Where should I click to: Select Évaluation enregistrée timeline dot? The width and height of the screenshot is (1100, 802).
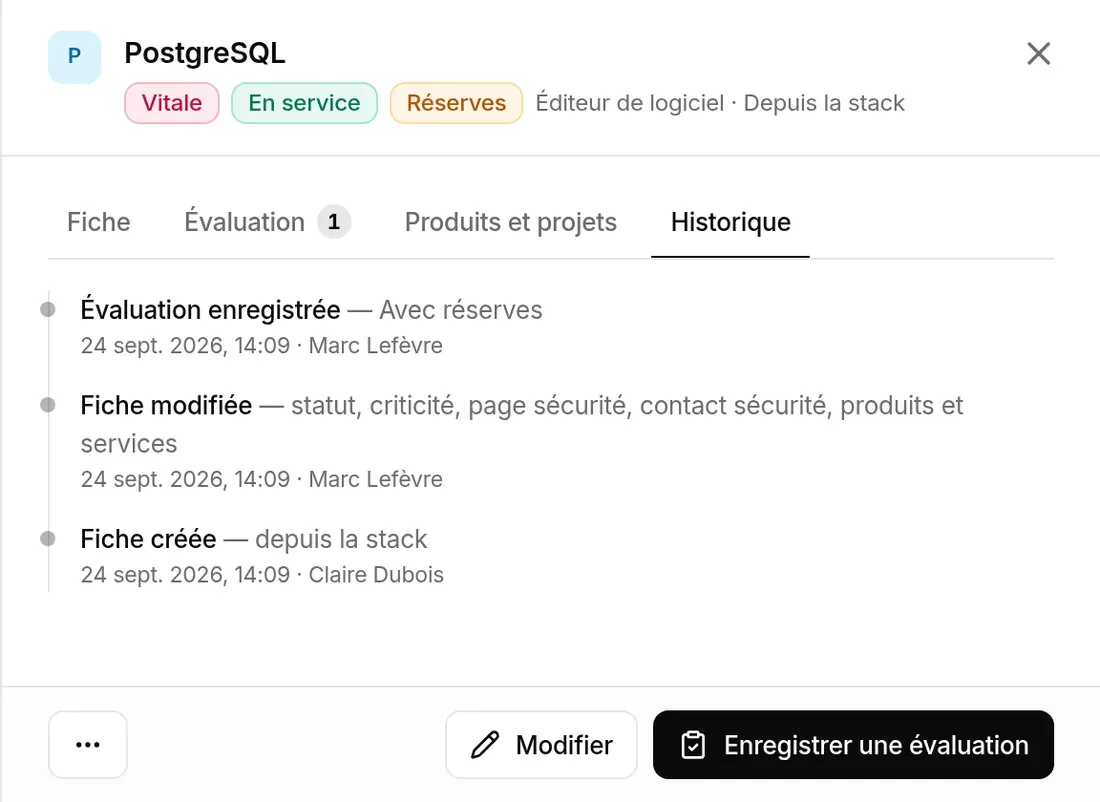tap(48, 309)
